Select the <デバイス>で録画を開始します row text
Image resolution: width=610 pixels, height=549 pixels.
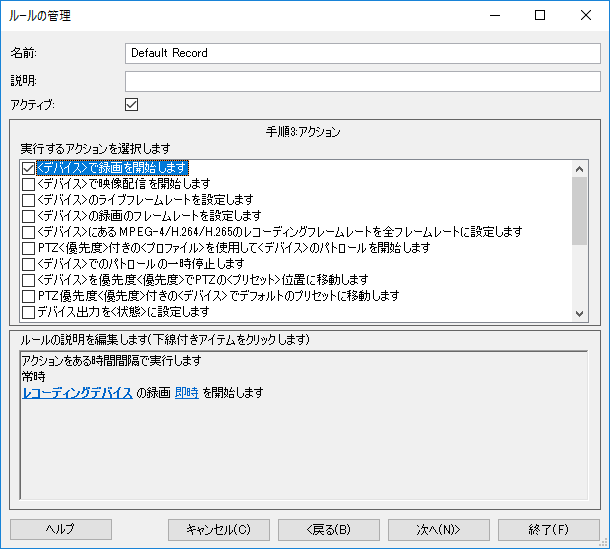click(x=112, y=168)
